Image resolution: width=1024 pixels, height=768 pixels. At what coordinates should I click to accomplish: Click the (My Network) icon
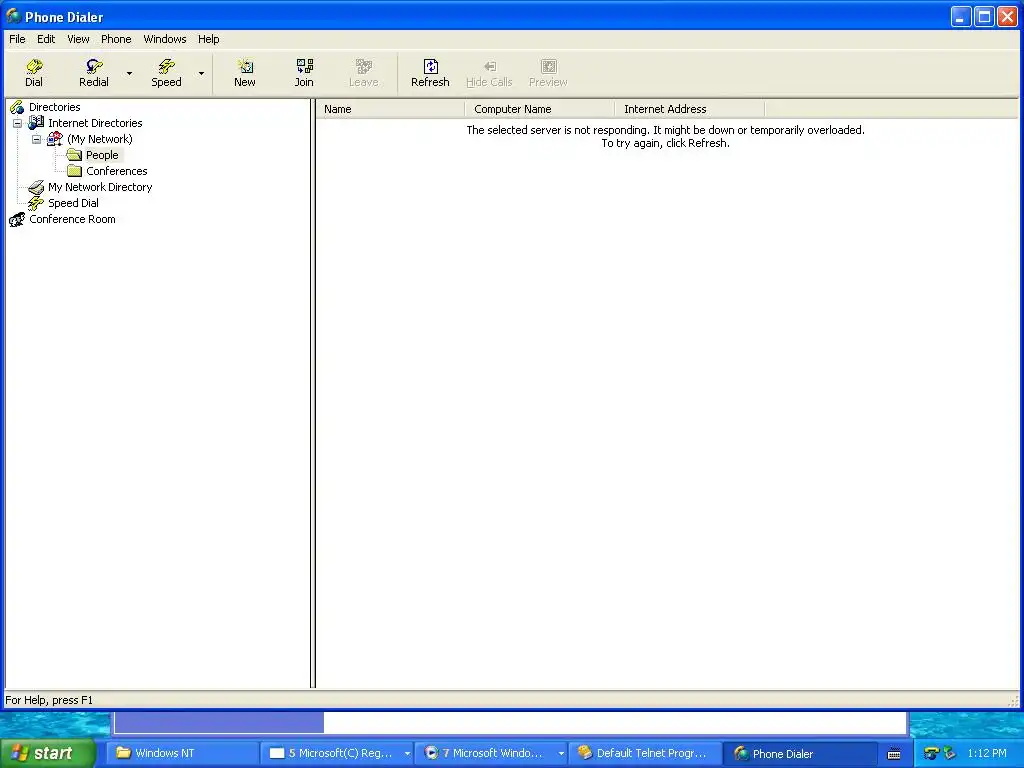(x=55, y=139)
